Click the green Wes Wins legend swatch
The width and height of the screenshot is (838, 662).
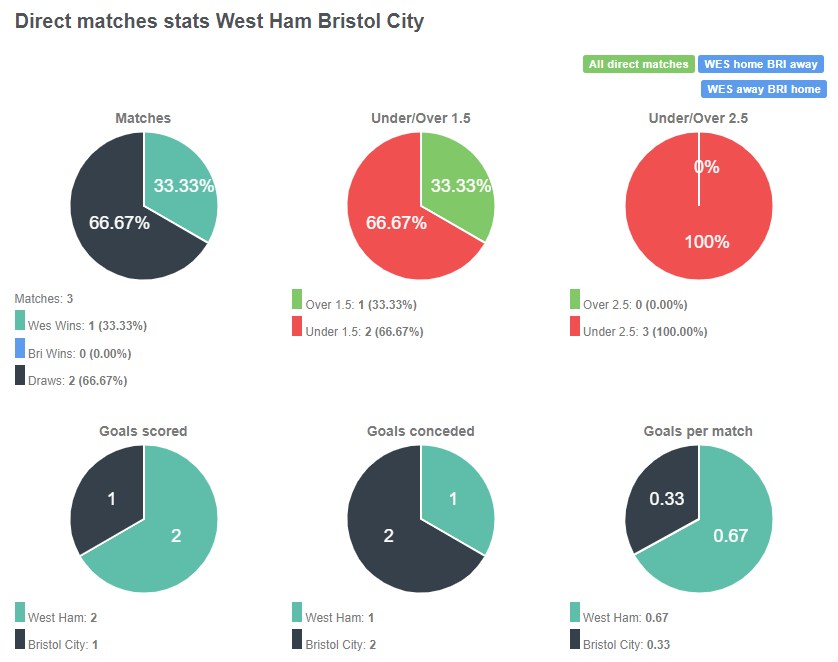click(x=18, y=321)
